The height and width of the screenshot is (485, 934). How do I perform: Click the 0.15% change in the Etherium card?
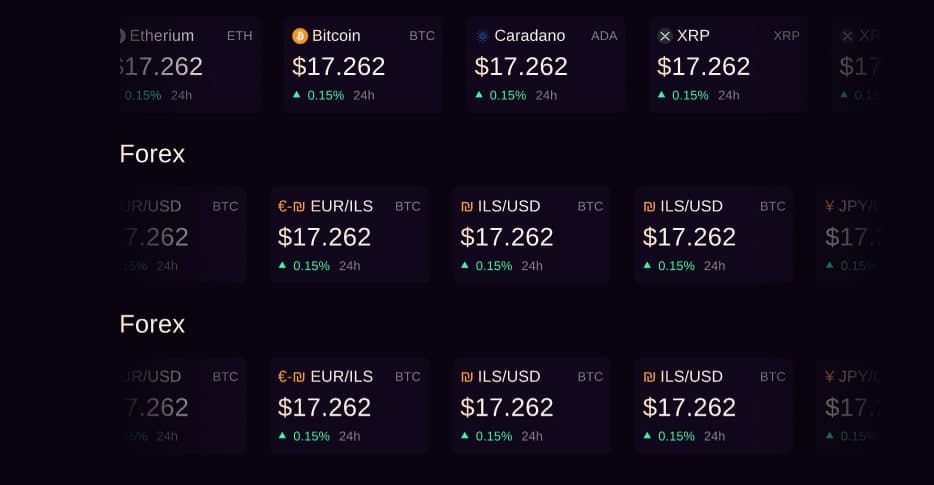(142, 95)
